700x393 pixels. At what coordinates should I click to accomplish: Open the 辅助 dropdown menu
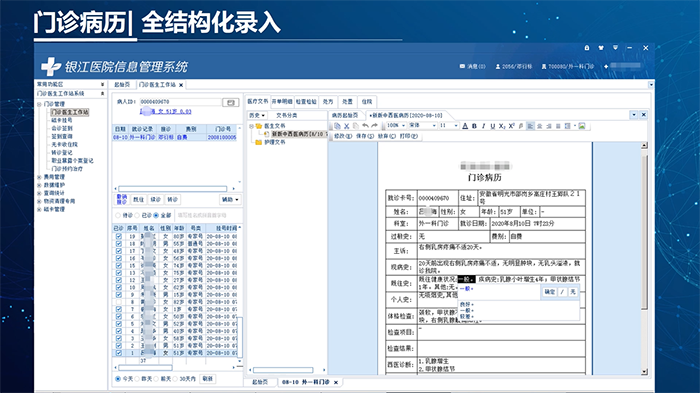(x=230, y=199)
